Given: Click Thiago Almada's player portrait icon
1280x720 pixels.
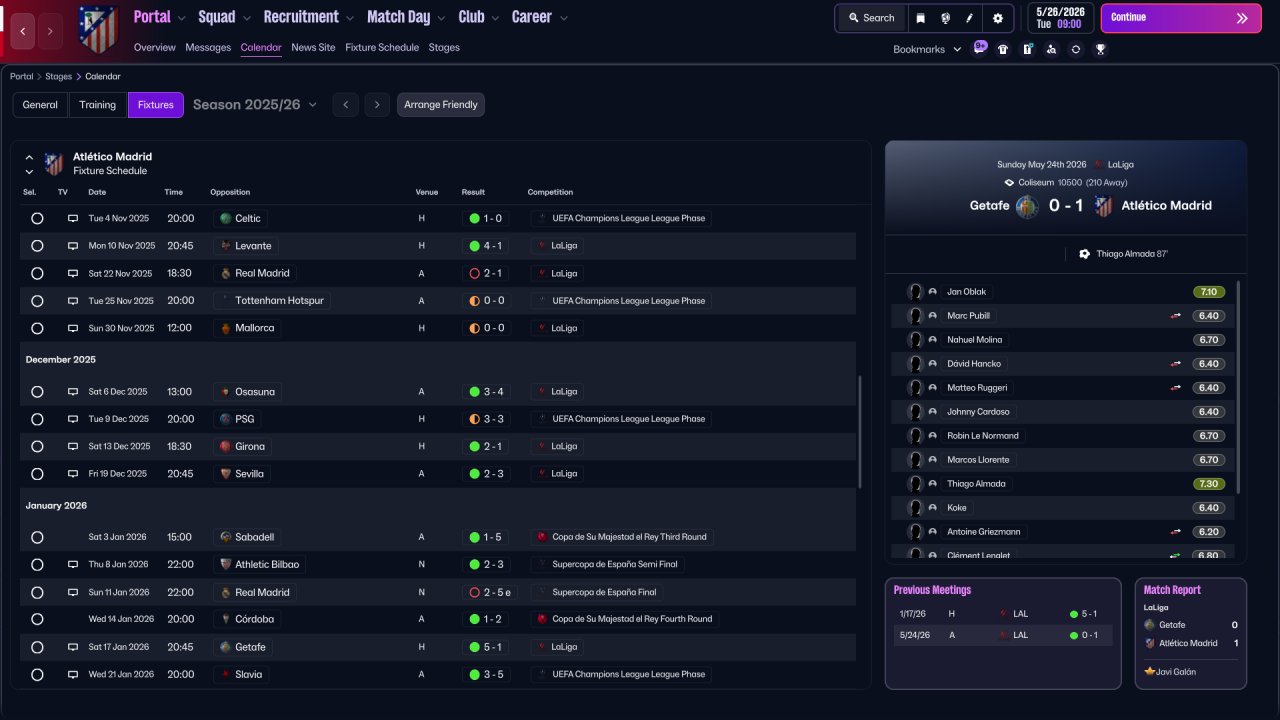Looking at the screenshot, I should (915, 484).
